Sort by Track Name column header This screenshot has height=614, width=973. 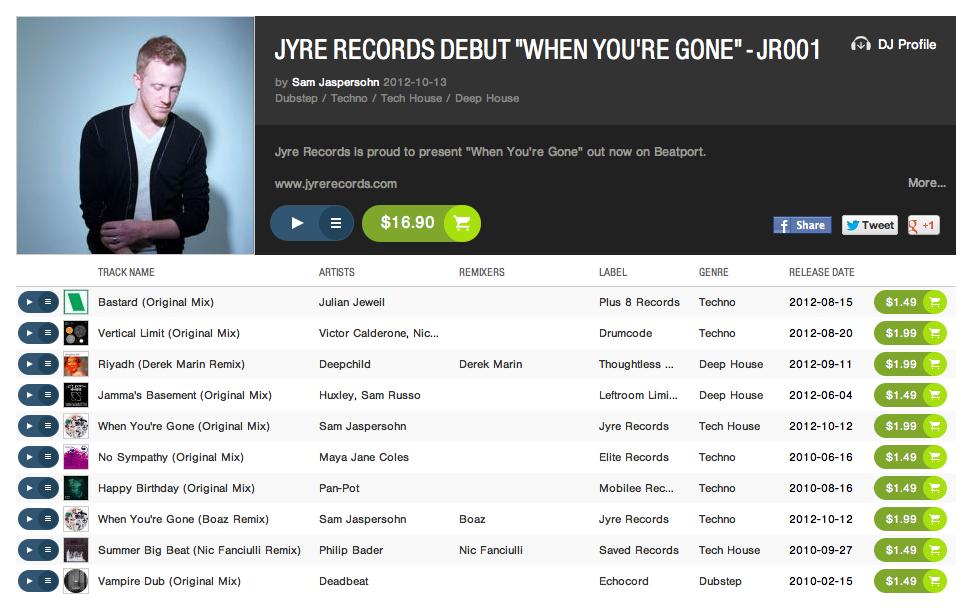(x=126, y=272)
